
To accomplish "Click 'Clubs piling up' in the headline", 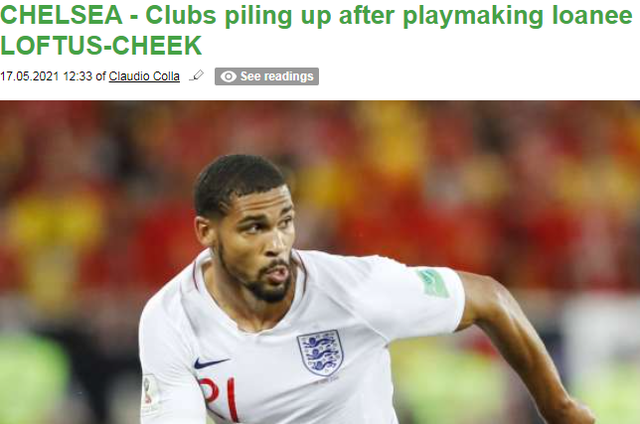I will pos(238,16).
